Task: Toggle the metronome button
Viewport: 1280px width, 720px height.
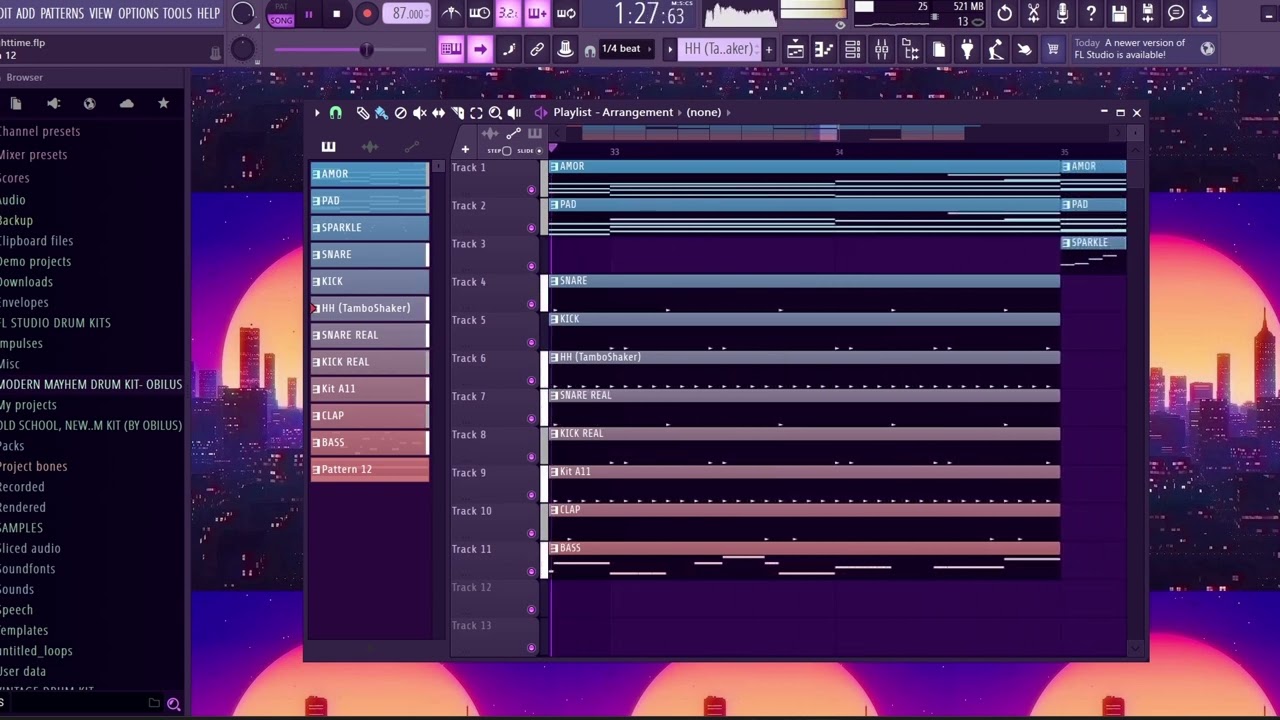Action: point(452,13)
